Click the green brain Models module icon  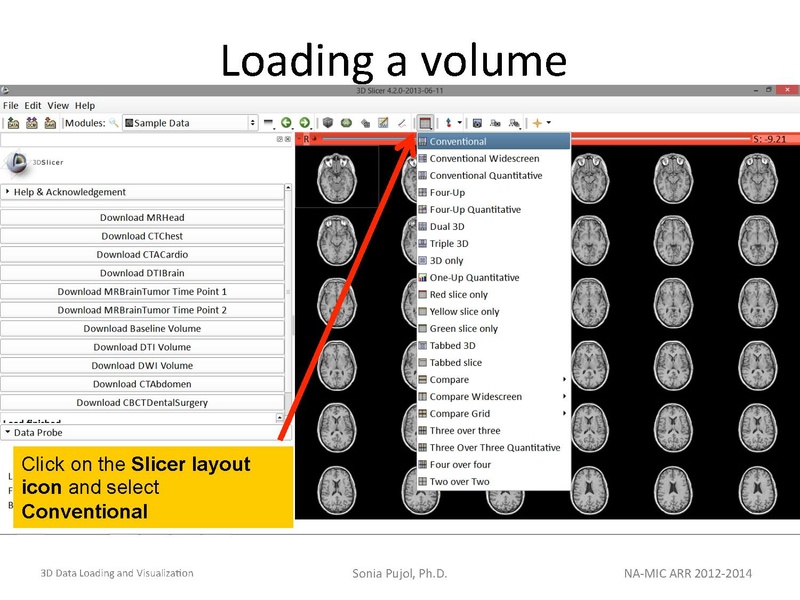coord(346,122)
